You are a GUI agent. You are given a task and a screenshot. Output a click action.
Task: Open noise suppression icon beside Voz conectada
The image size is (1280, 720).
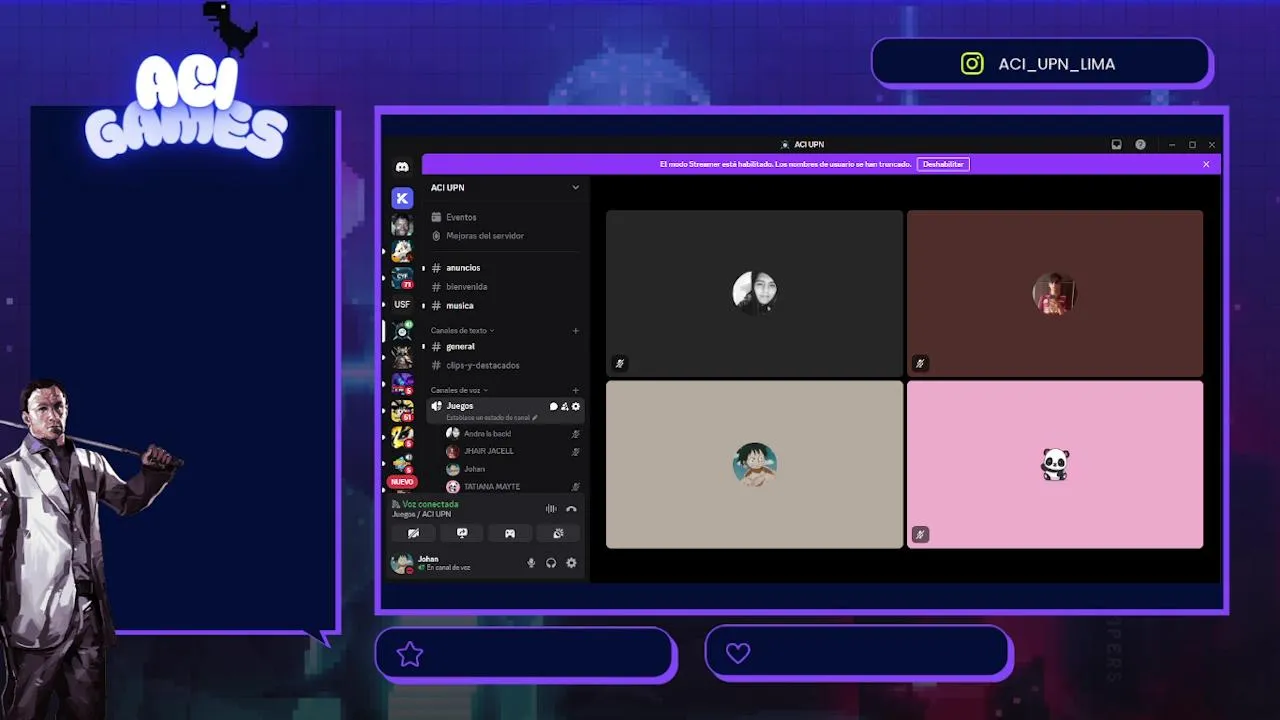tap(551, 509)
